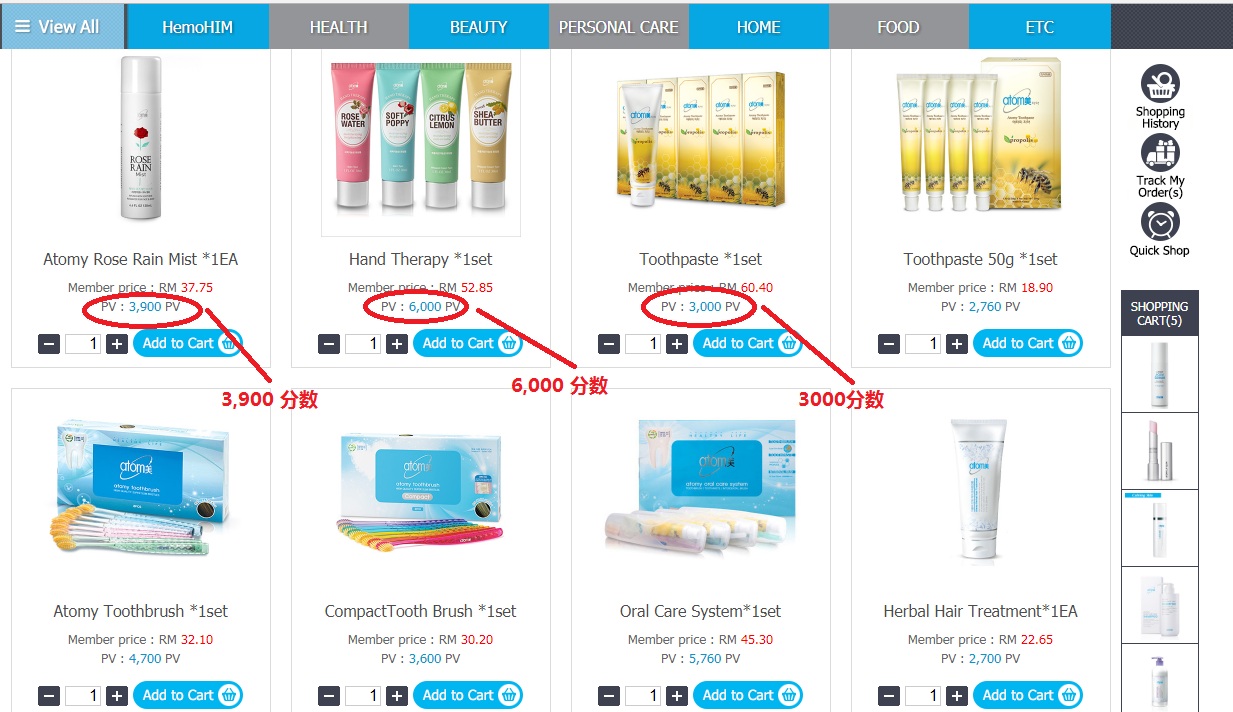
Task: Expand the View All menu
Action: [x=63, y=27]
